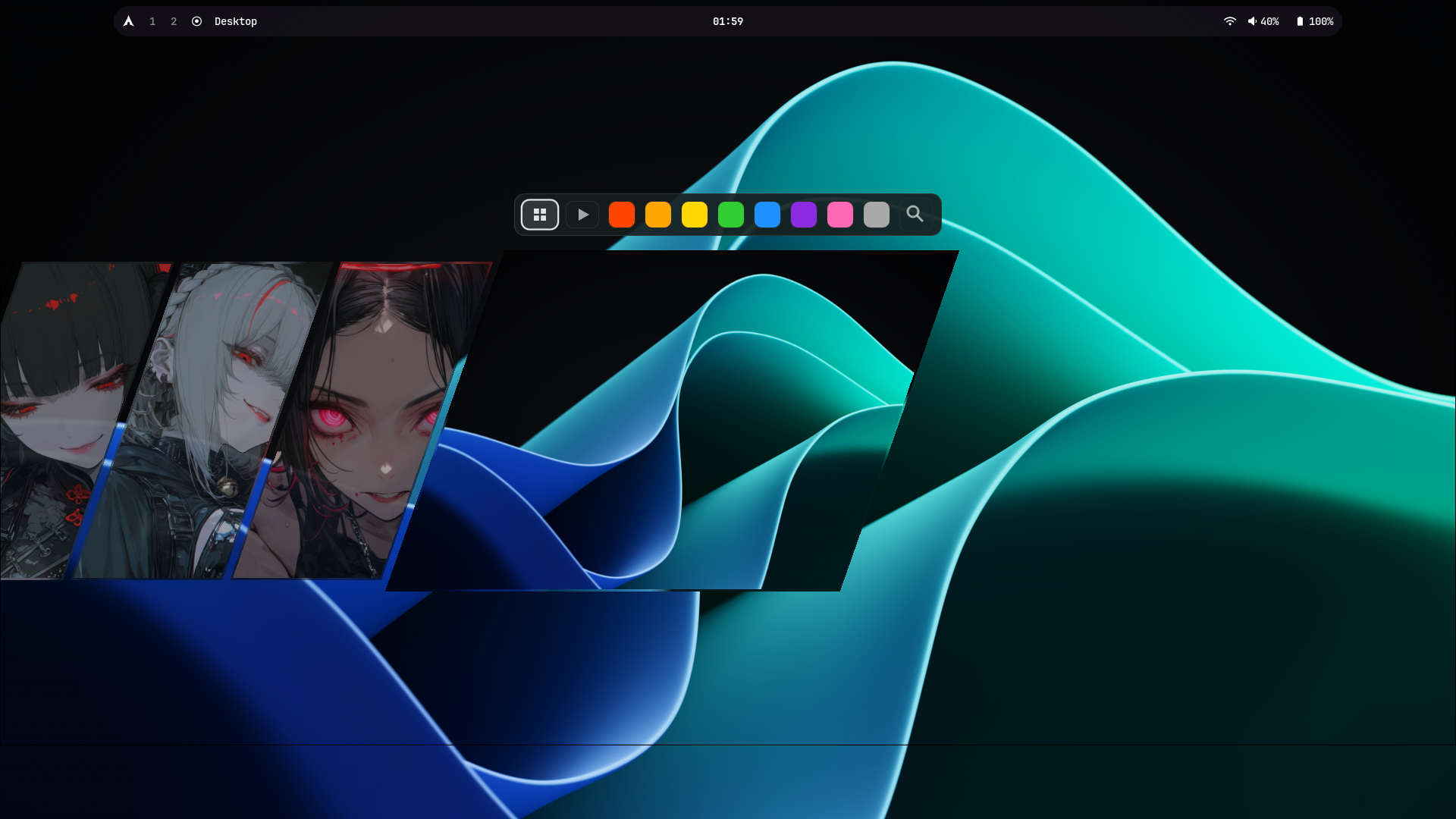
Task: Select the purple color filter swatch
Action: click(x=804, y=215)
